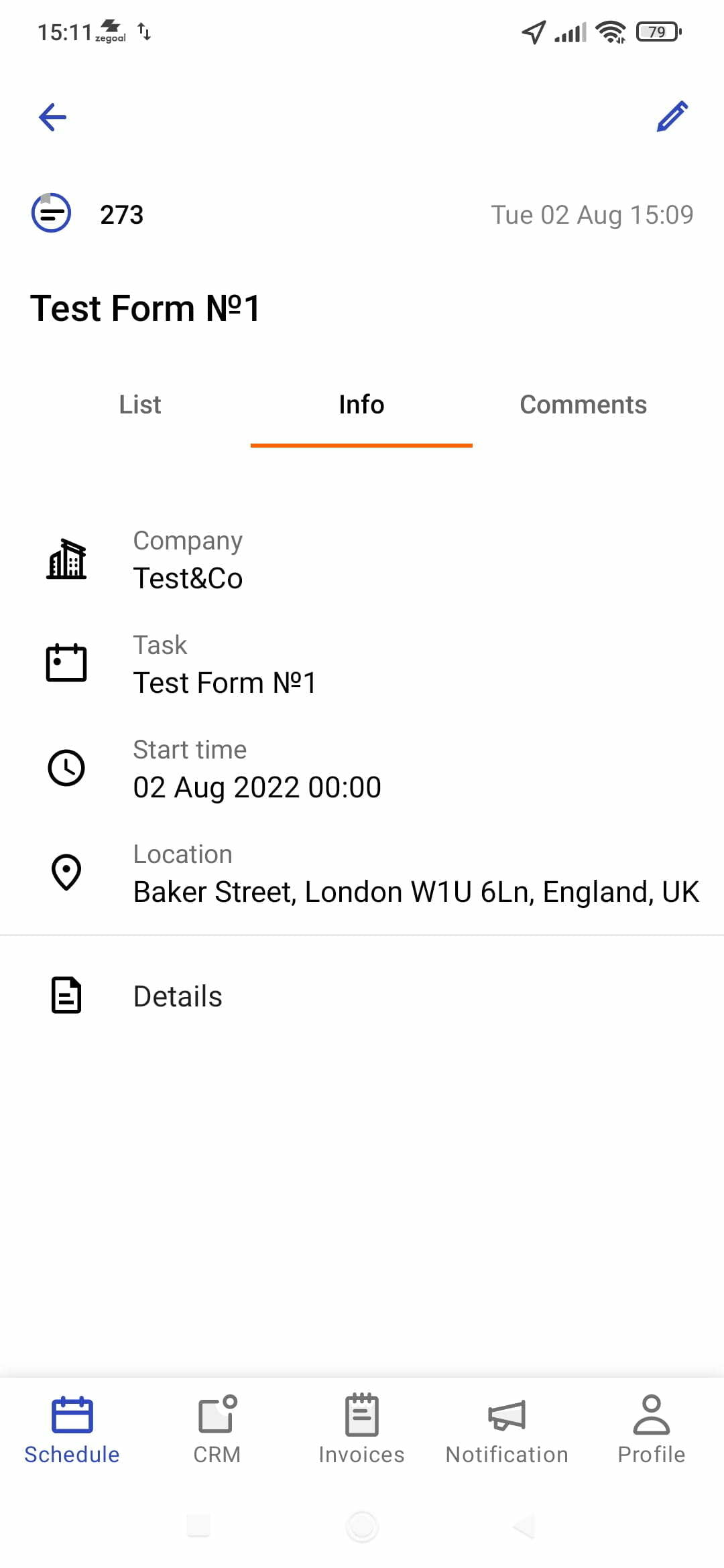Open Profile in bottom navigation
Viewport: 724px width, 1568px height.
pyautogui.click(x=651, y=1430)
